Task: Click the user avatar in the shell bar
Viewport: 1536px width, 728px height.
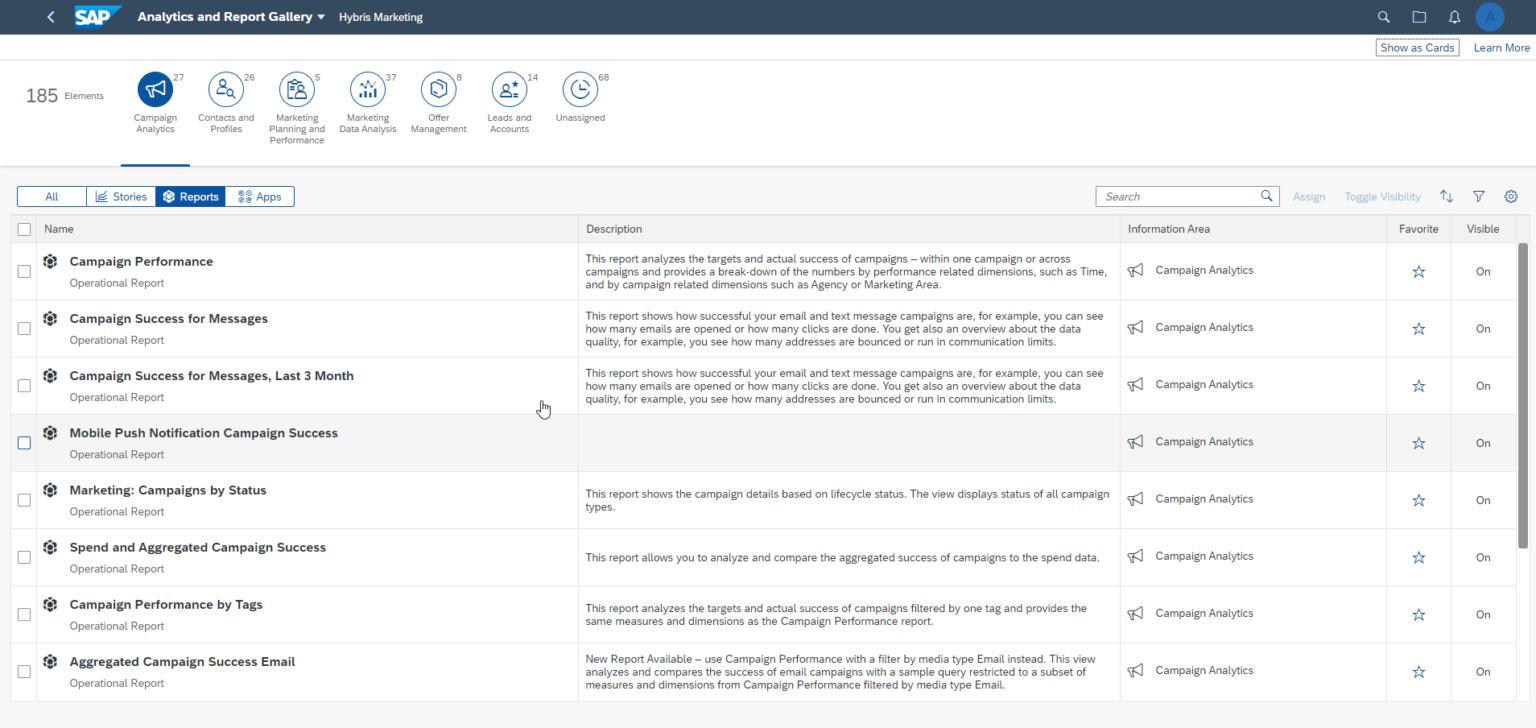Action: click(1489, 16)
